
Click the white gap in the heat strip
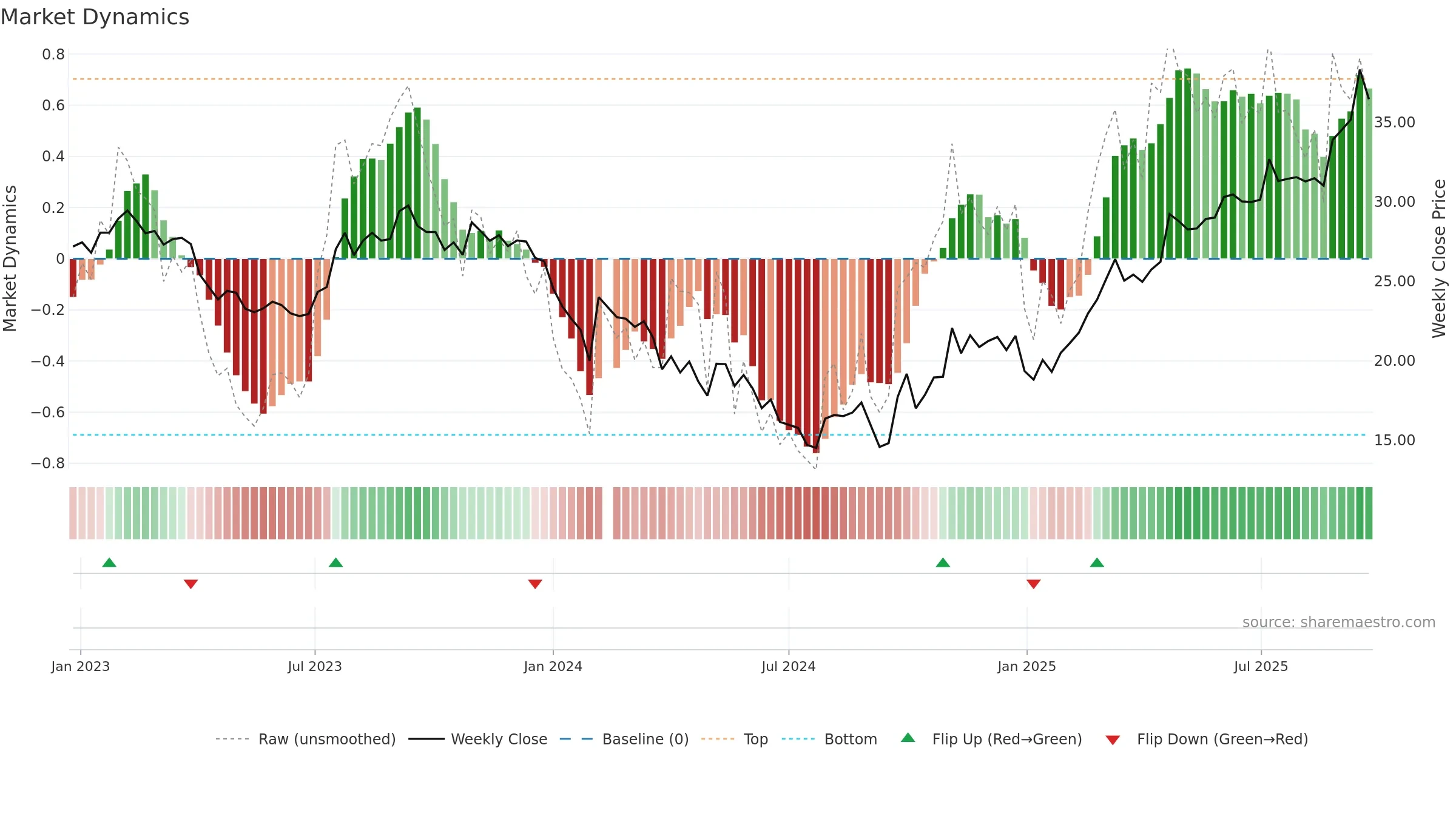pos(608,513)
